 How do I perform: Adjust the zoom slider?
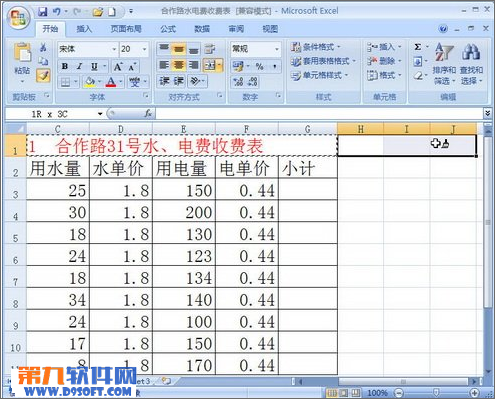click(436, 392)
